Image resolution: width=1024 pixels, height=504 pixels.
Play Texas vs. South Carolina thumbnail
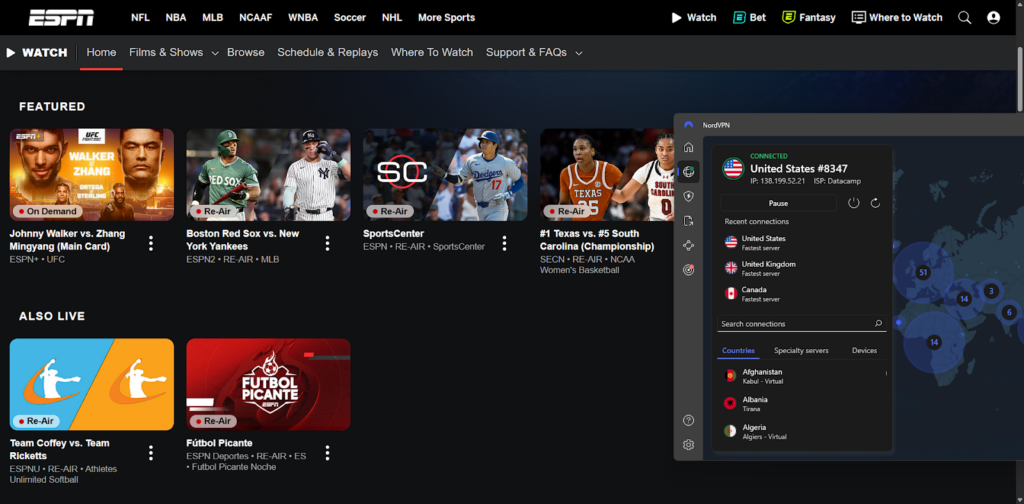(x=607, y=174)
